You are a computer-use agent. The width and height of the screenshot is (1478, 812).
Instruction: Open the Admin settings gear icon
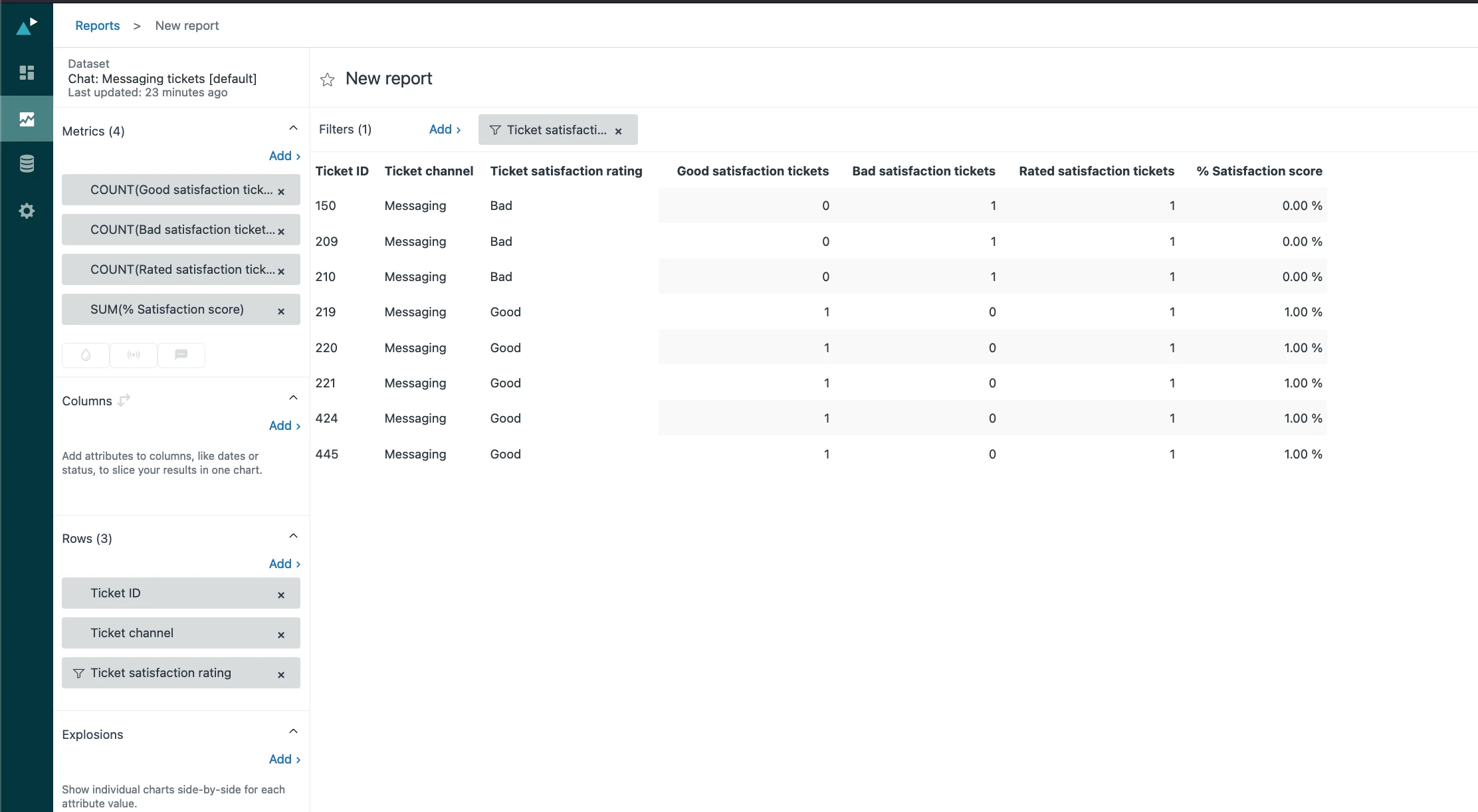click(x=27, y=211)
